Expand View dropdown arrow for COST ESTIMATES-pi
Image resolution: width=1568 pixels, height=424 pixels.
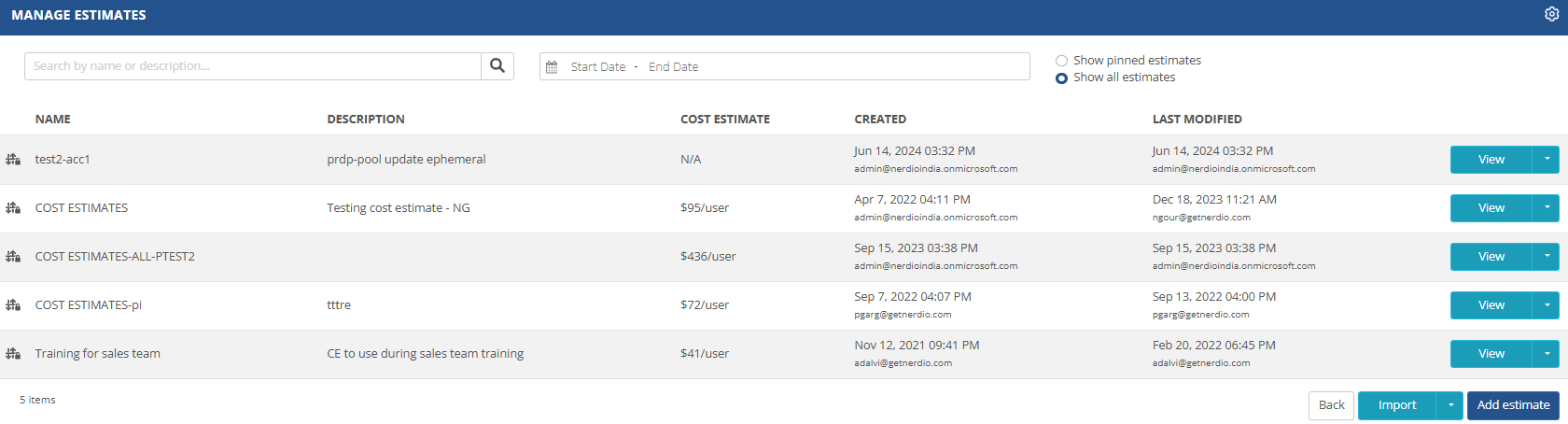tap(1547, 305)
